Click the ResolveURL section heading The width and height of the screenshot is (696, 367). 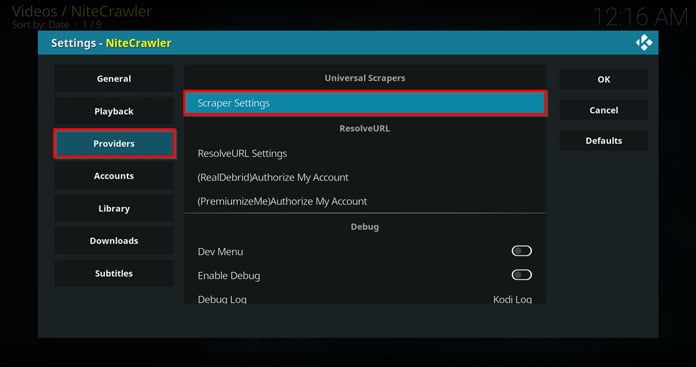[x=364, y=129]
